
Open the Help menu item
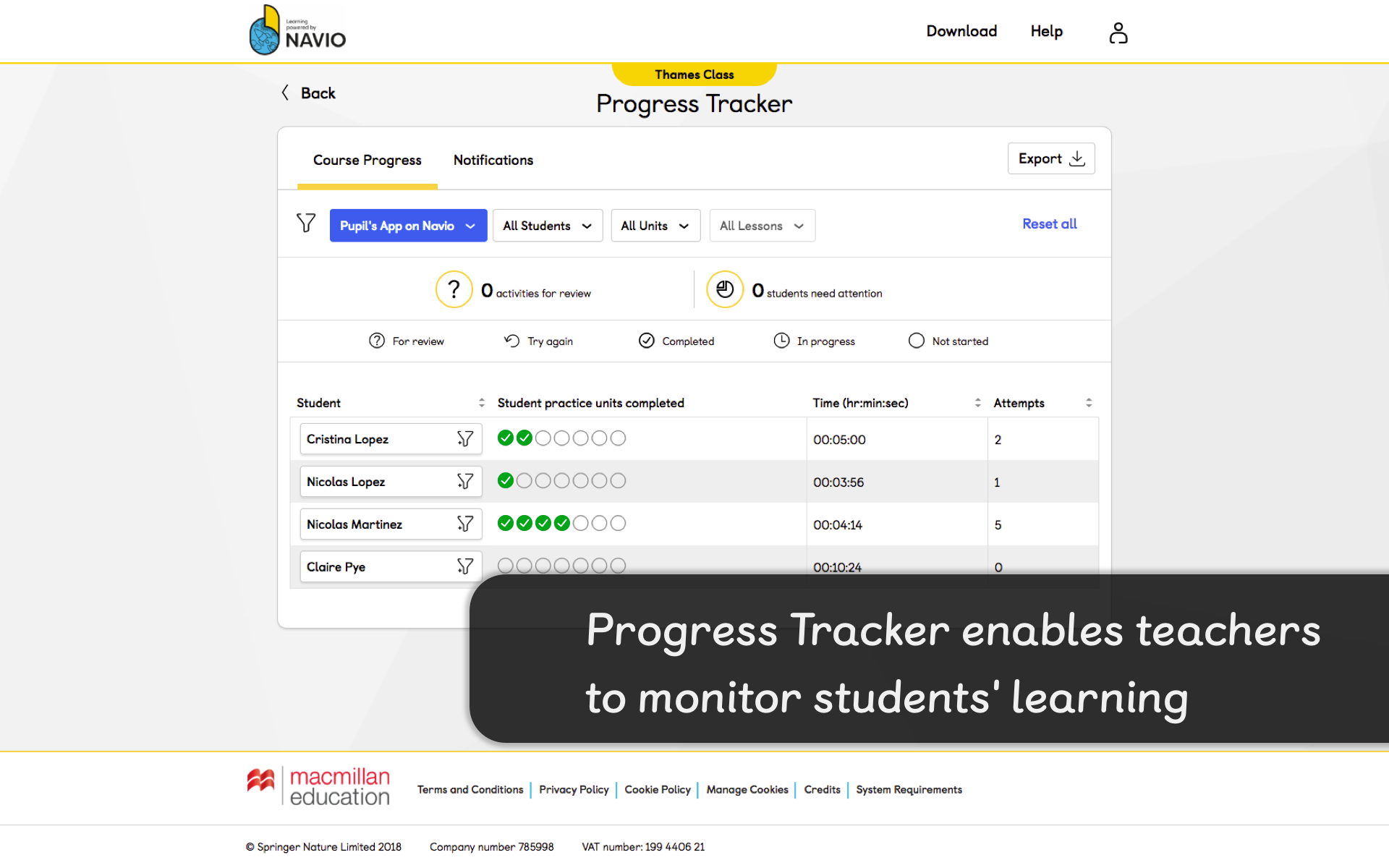1046,31
